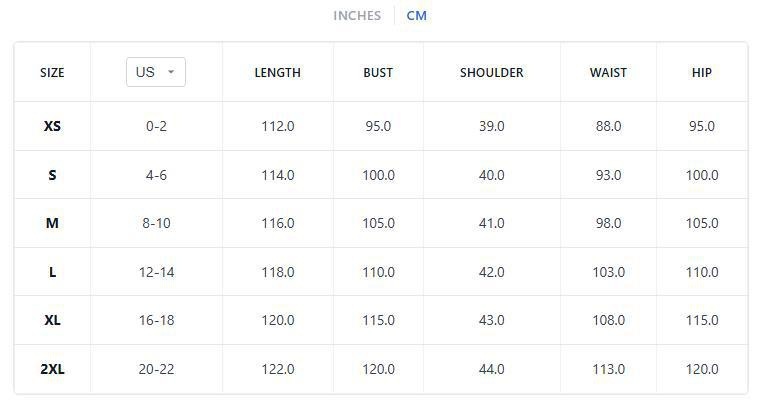Click the 20-22 US size cell
This screenshot has height=407, width=763.
156,369
